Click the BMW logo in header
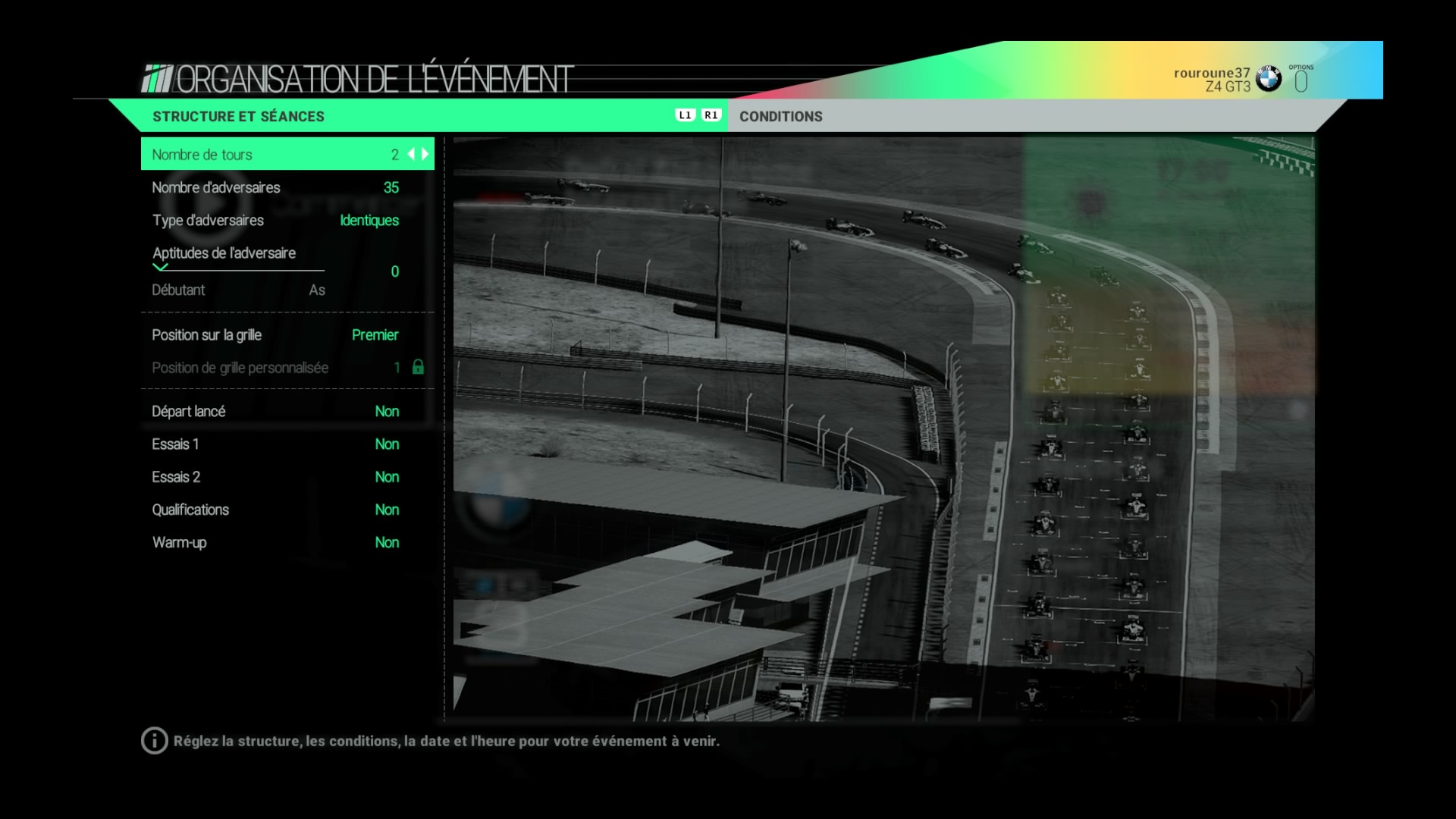Screen dimensions: 1456x819 point(1268,79)
